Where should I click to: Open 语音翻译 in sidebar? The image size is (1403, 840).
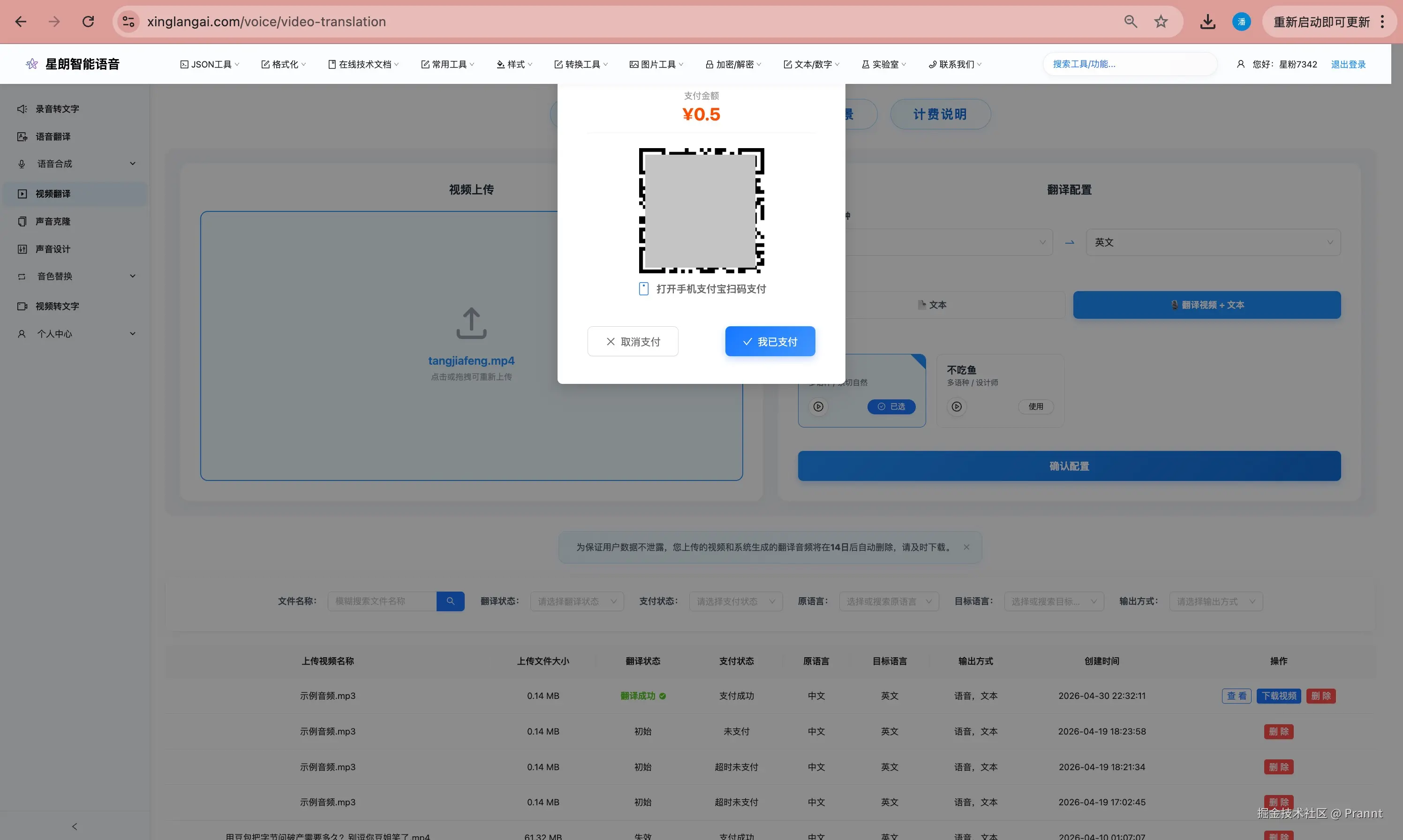(75, 136)
